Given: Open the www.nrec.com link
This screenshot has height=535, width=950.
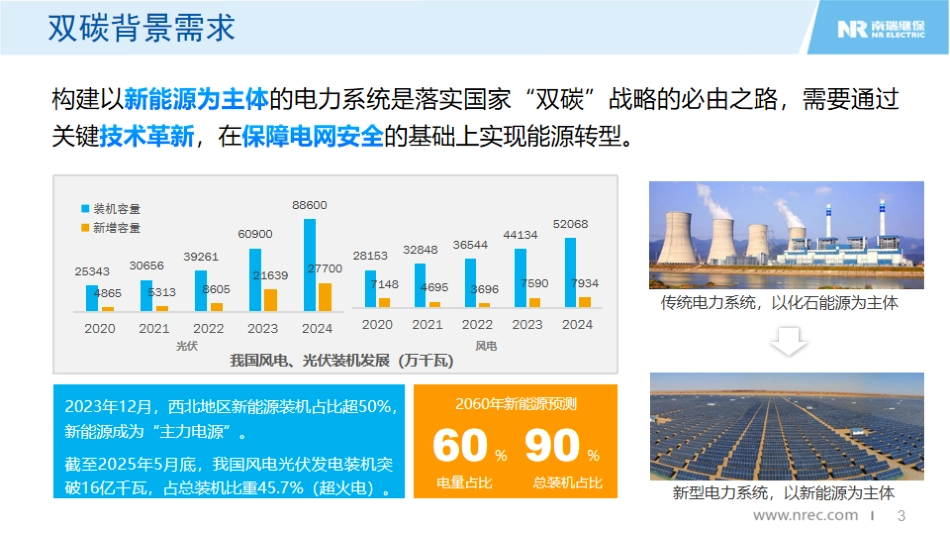Looking at the screenshot, I should tap(805, 516).
